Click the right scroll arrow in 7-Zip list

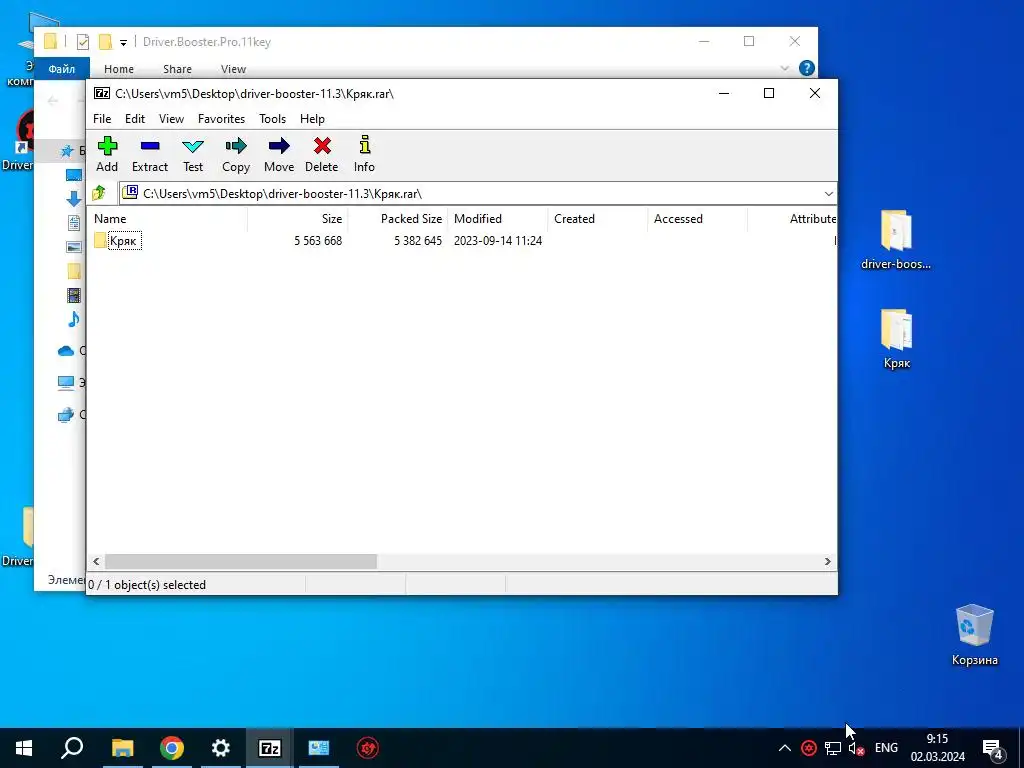click(827, 562)
